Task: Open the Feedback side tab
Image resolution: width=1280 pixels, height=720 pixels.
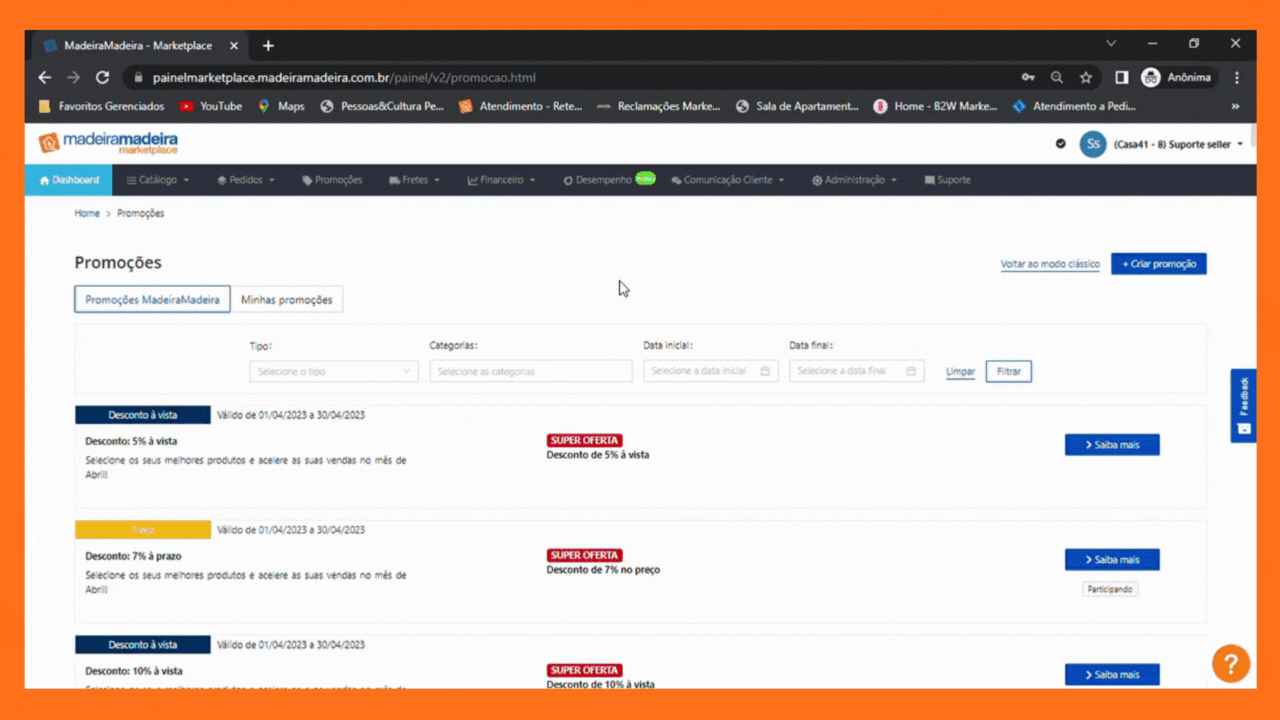Action: tap(1243, 405)
